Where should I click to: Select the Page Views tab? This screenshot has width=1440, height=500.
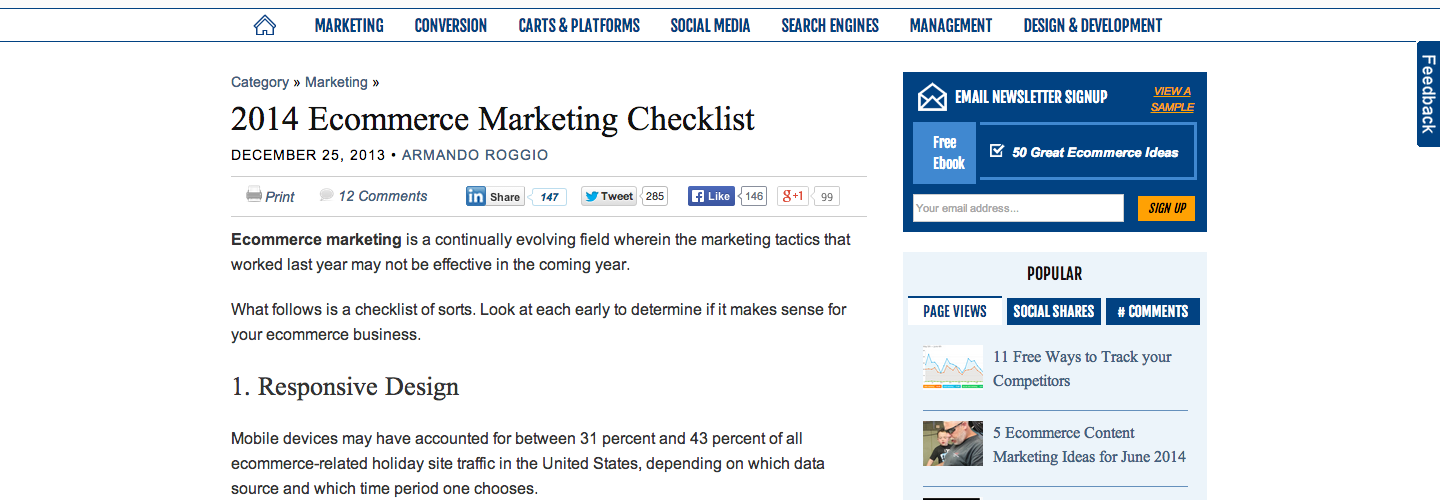click(x=955, y=311)
